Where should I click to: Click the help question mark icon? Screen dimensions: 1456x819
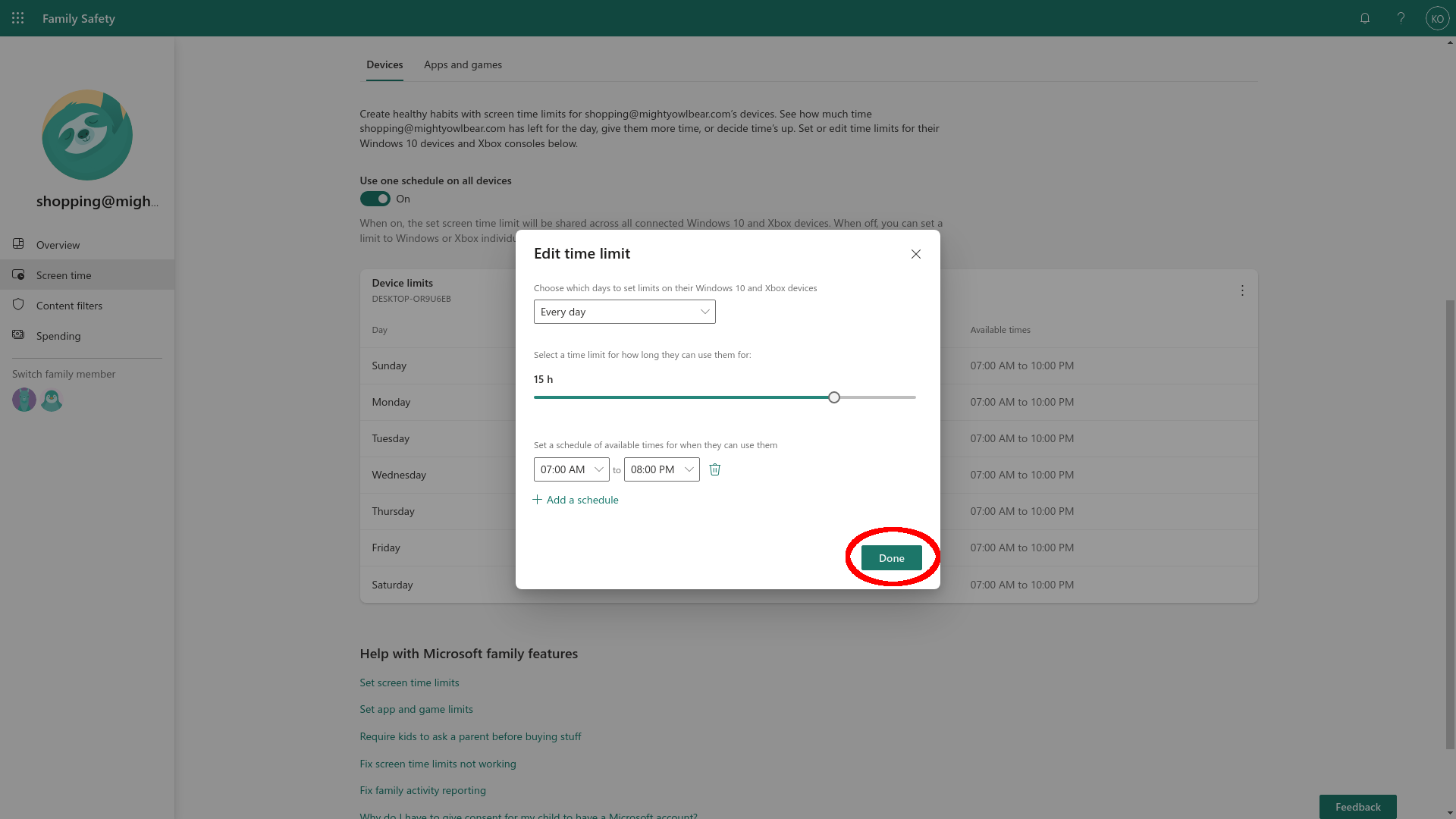tap(1401, 18)
